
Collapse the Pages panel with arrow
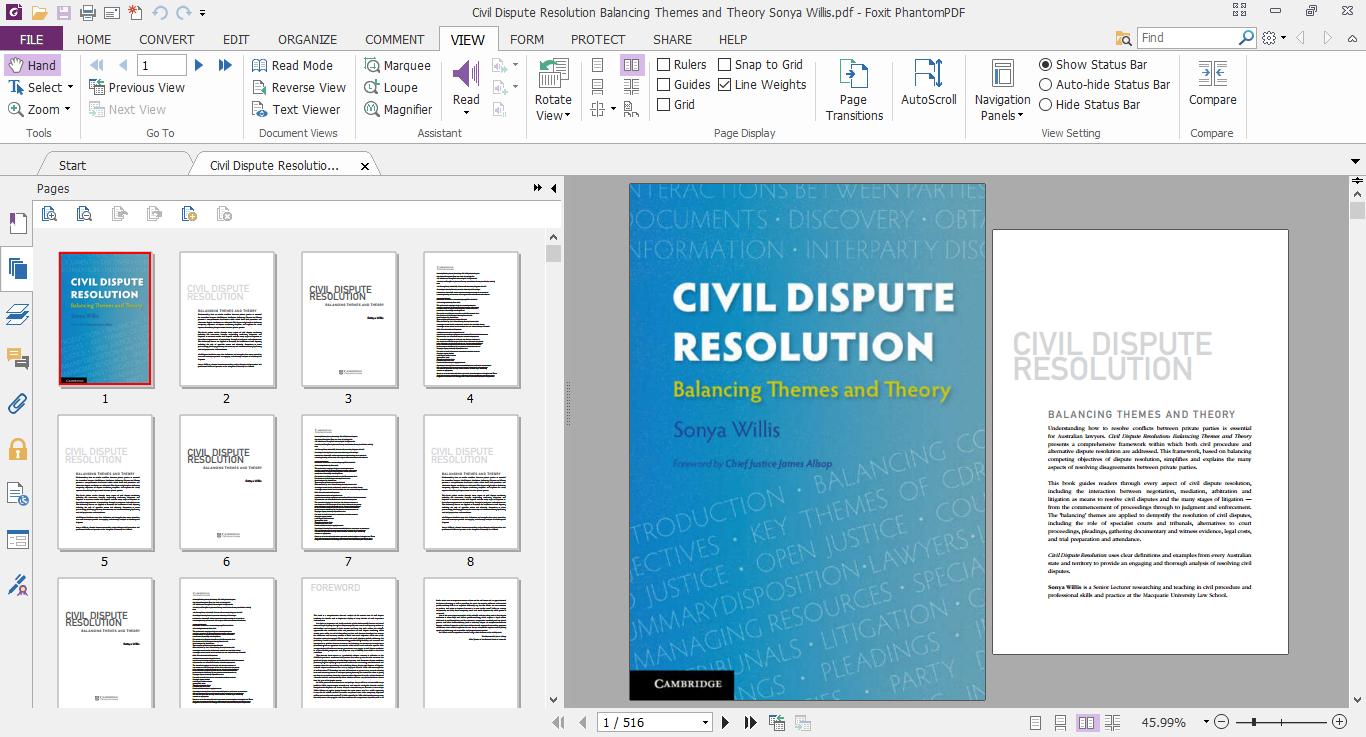click(x=554, y=188)
